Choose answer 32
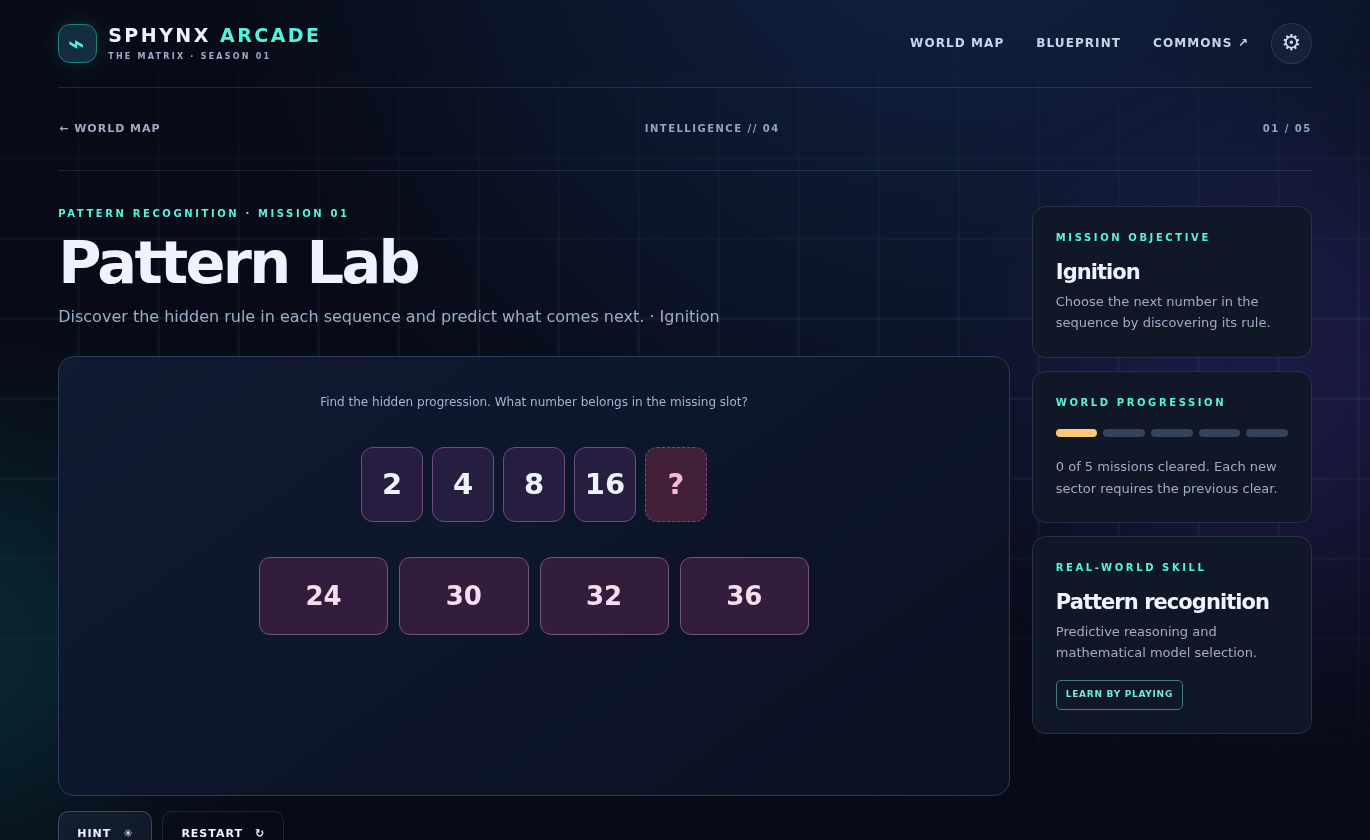The height and width of the screenshot is (840, 1370). [604, 596]
